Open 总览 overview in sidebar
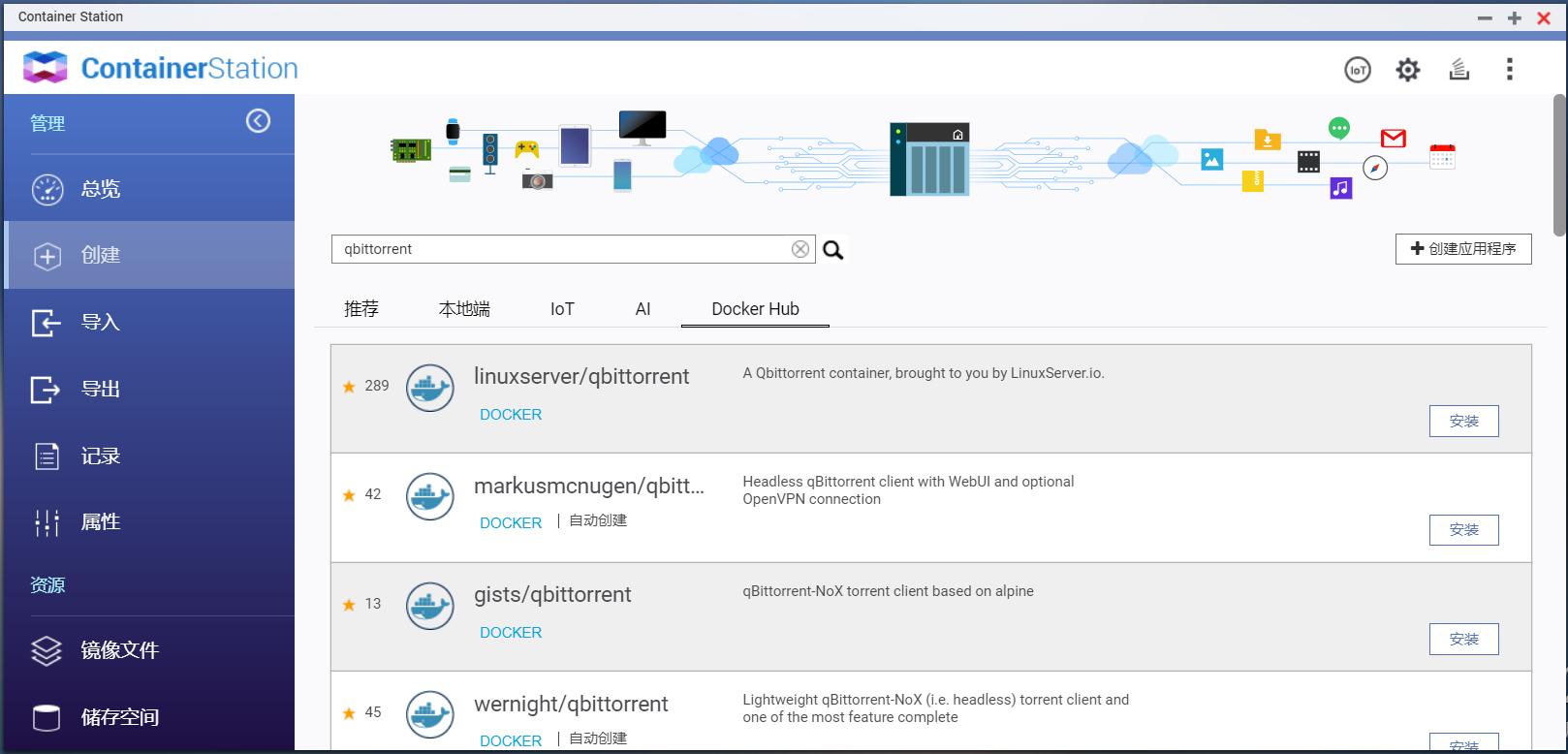 [101, 189]
